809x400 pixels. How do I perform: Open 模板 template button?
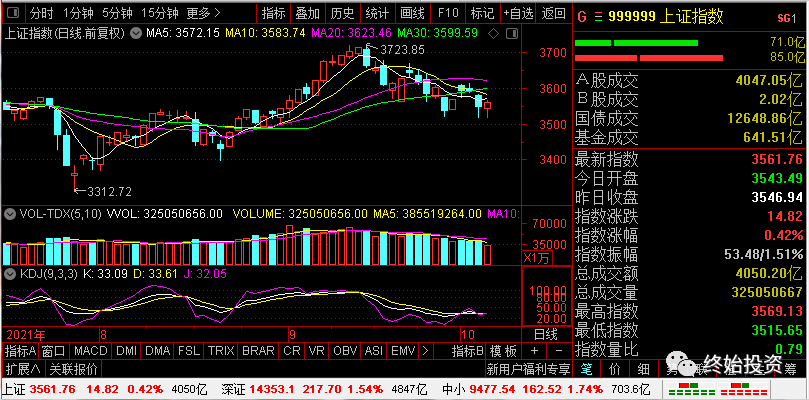tap(504, 351)
